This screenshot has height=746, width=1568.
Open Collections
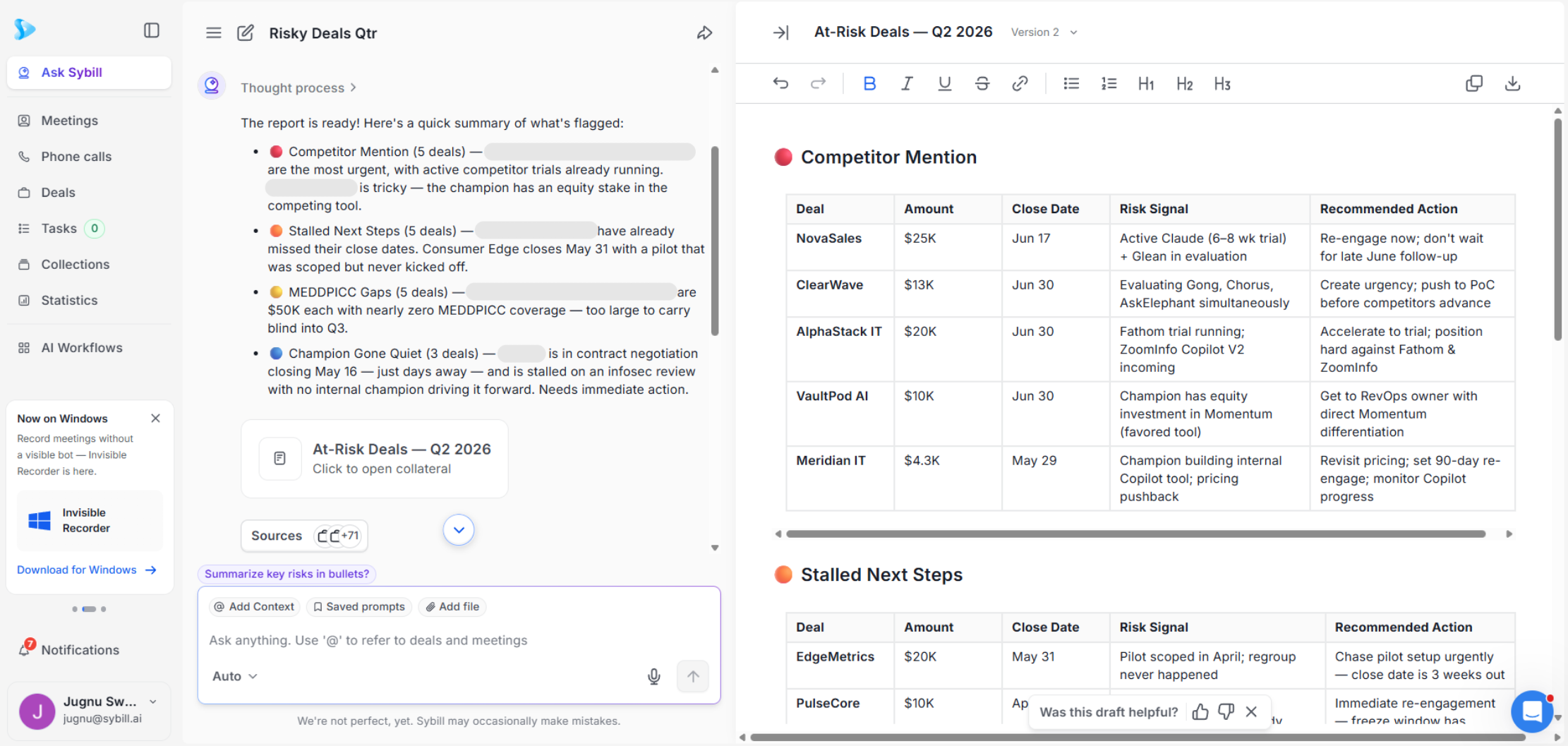[x=89, y=265]
